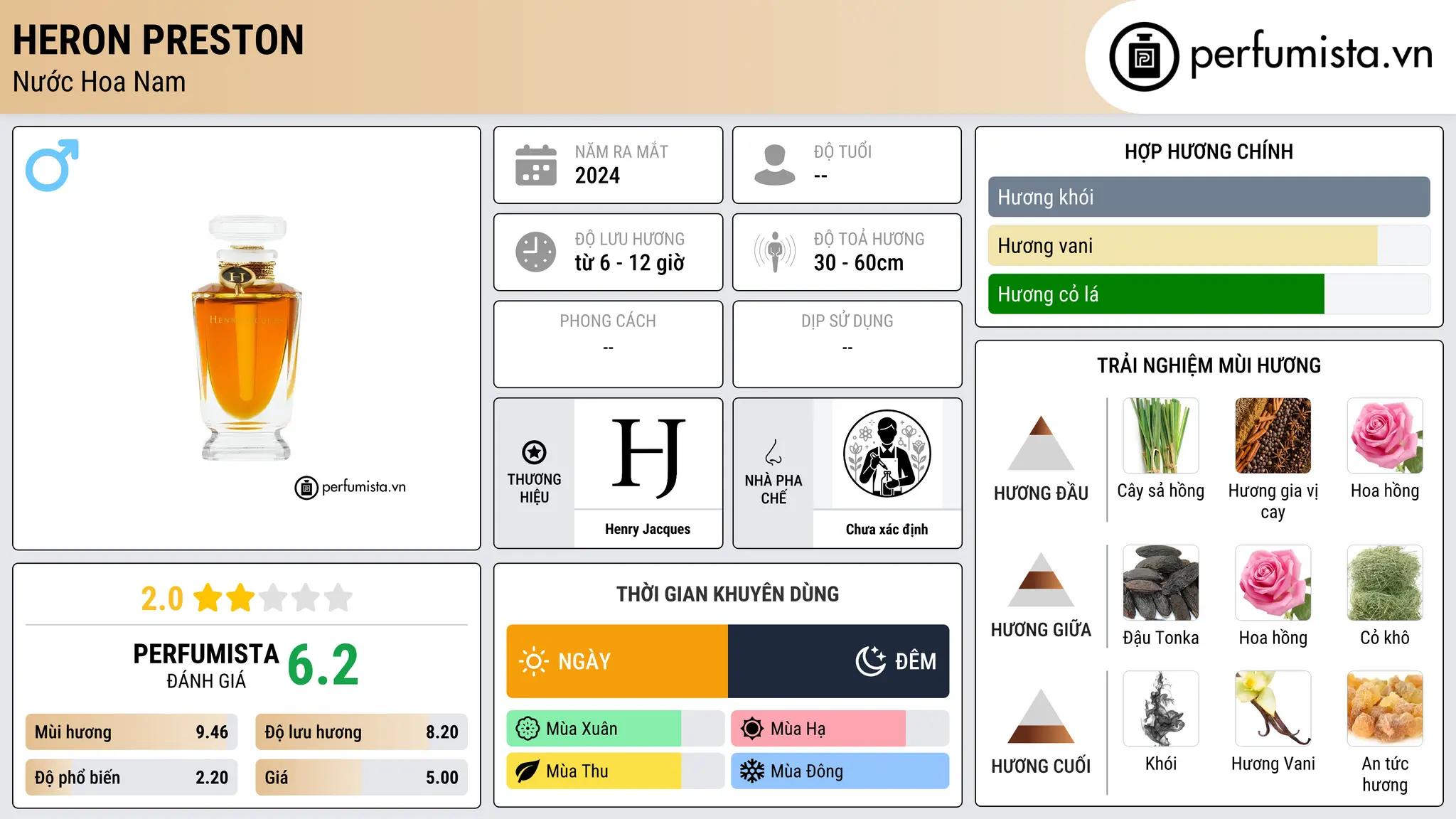Select the Khói smoke note image
The height and width of the screenshot is (819, 1456).
[1160, 709]
